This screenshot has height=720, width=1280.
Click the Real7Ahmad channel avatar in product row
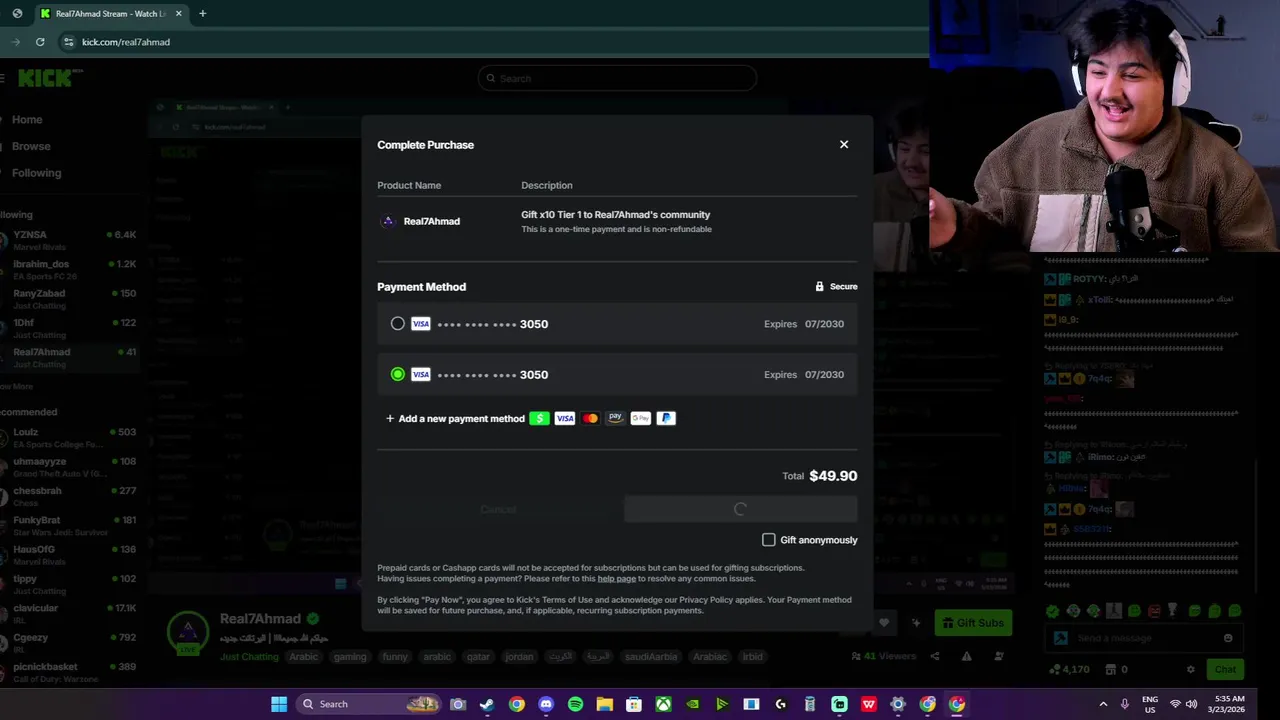tap(388, 221)
